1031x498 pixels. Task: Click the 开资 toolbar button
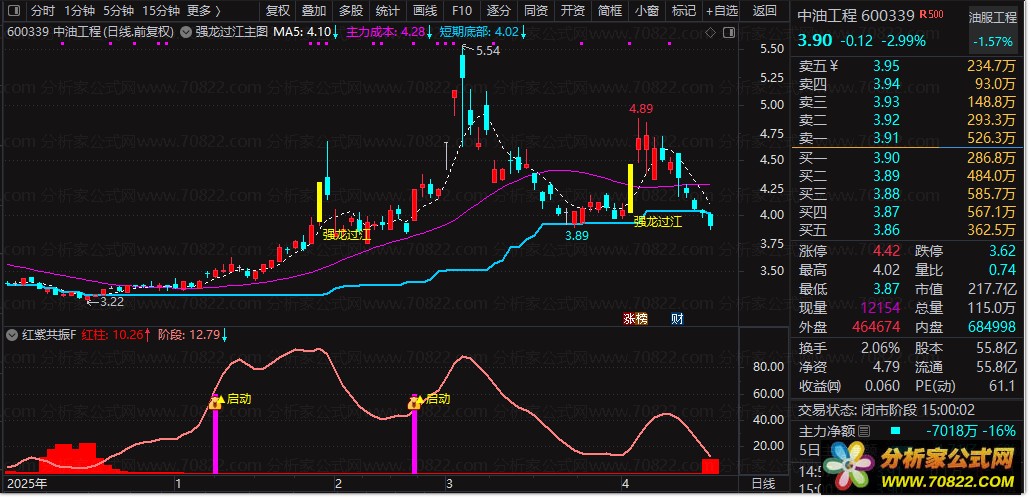click(x=573, y=11)
